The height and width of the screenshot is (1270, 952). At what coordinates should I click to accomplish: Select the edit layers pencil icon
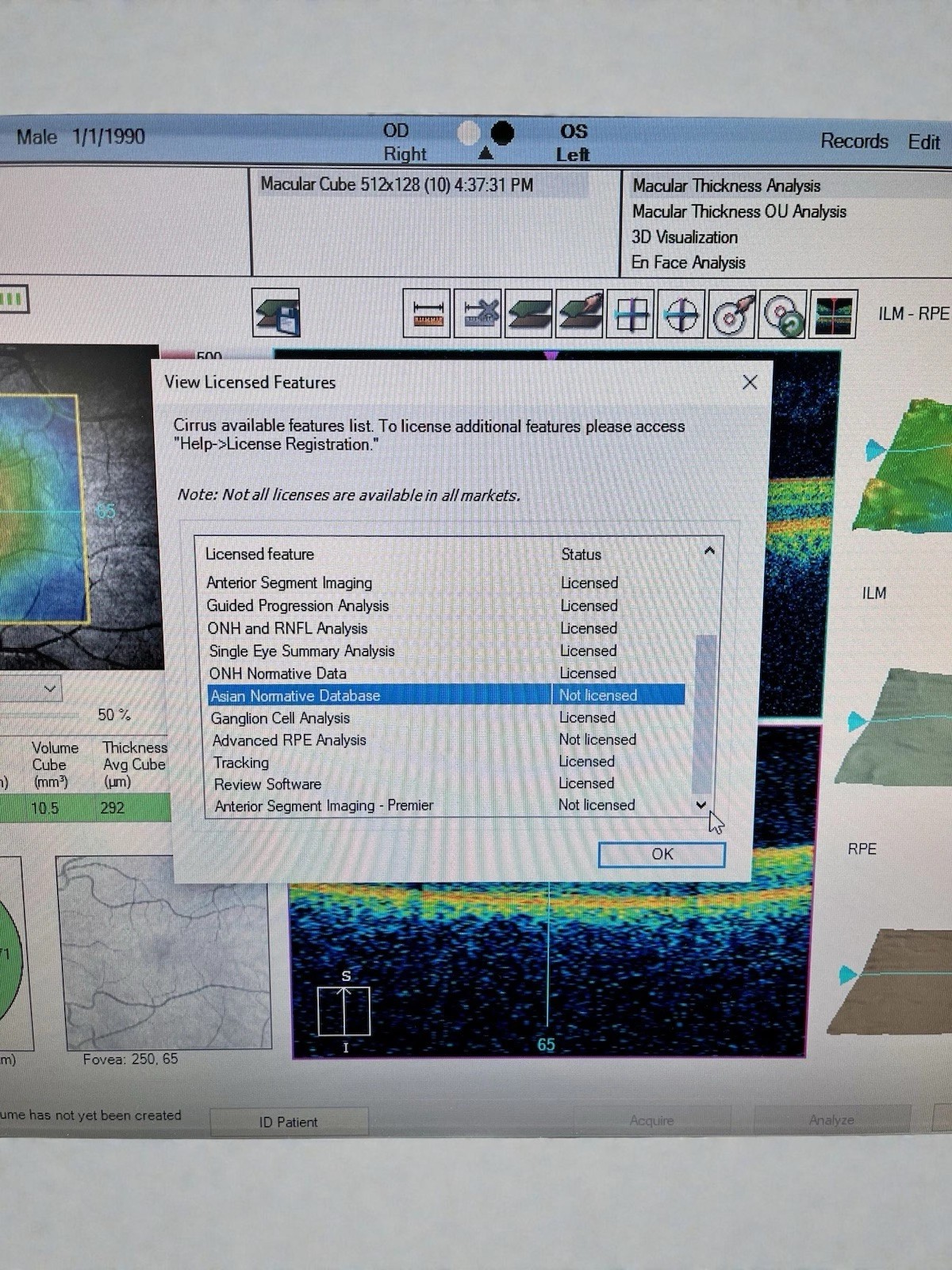[579, 314]
